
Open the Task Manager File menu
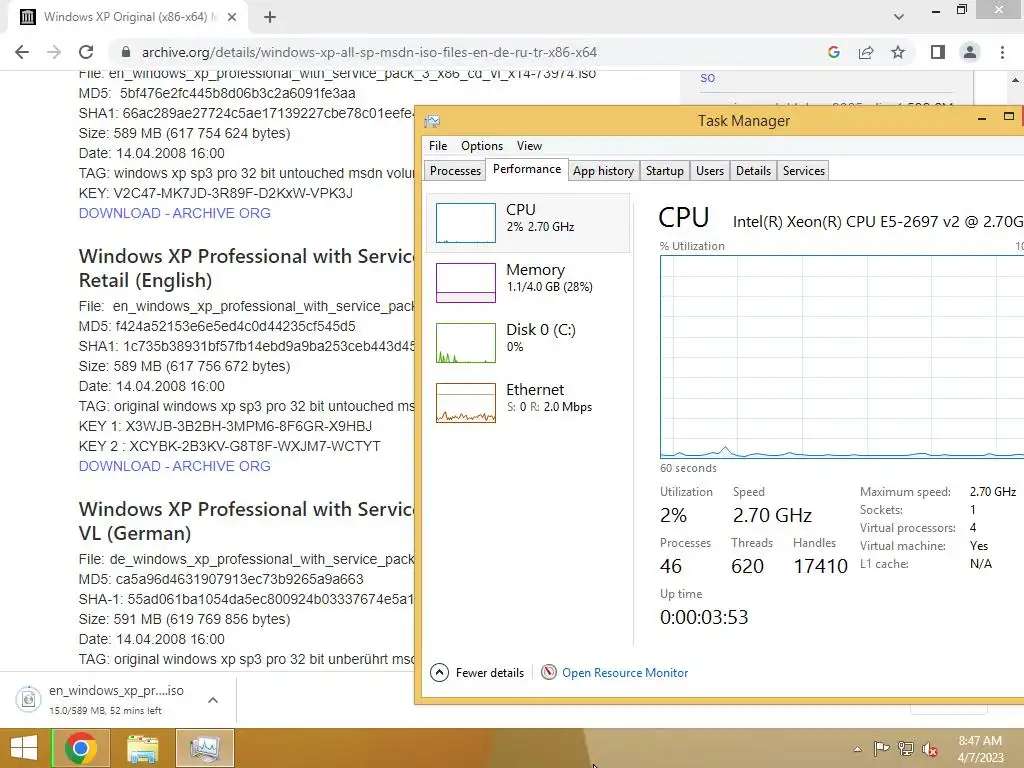438,146
